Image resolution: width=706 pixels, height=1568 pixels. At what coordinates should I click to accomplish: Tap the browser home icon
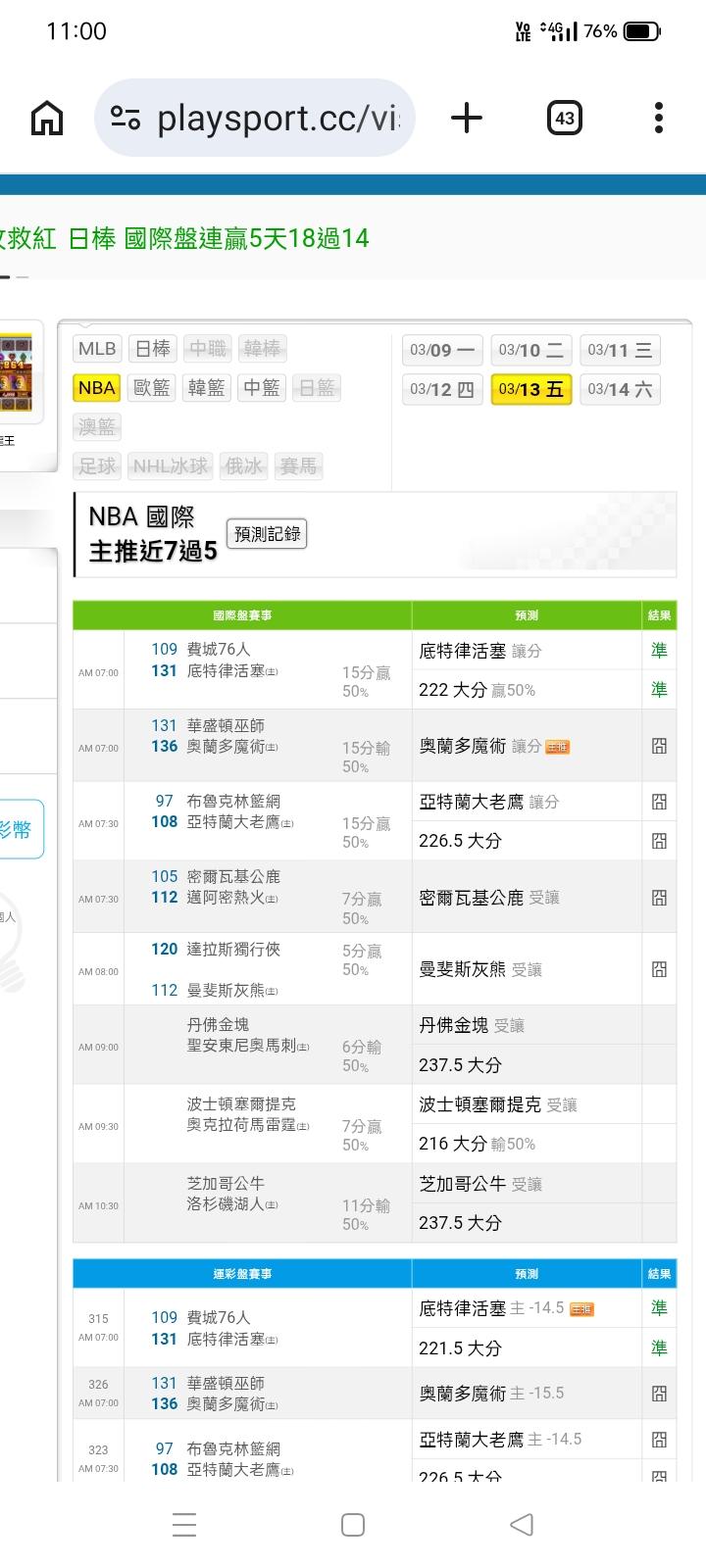(47, 119)
